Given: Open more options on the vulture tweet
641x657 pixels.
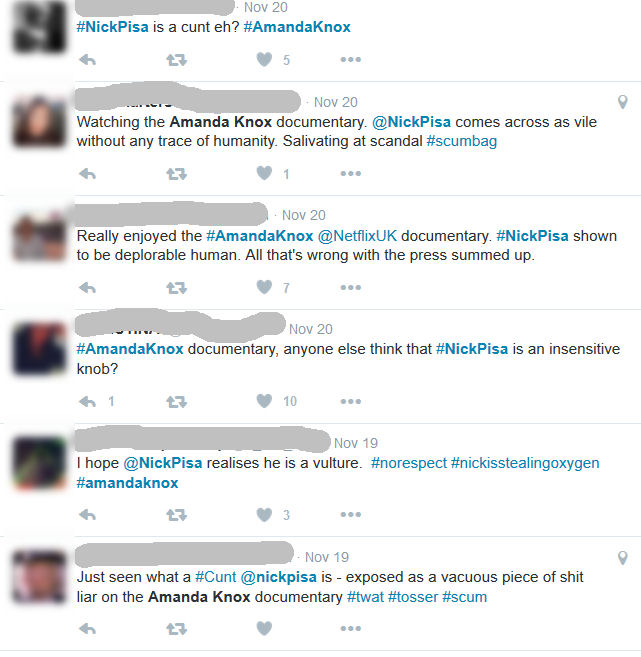Looking at the screenshot, I should coord(351,515).
